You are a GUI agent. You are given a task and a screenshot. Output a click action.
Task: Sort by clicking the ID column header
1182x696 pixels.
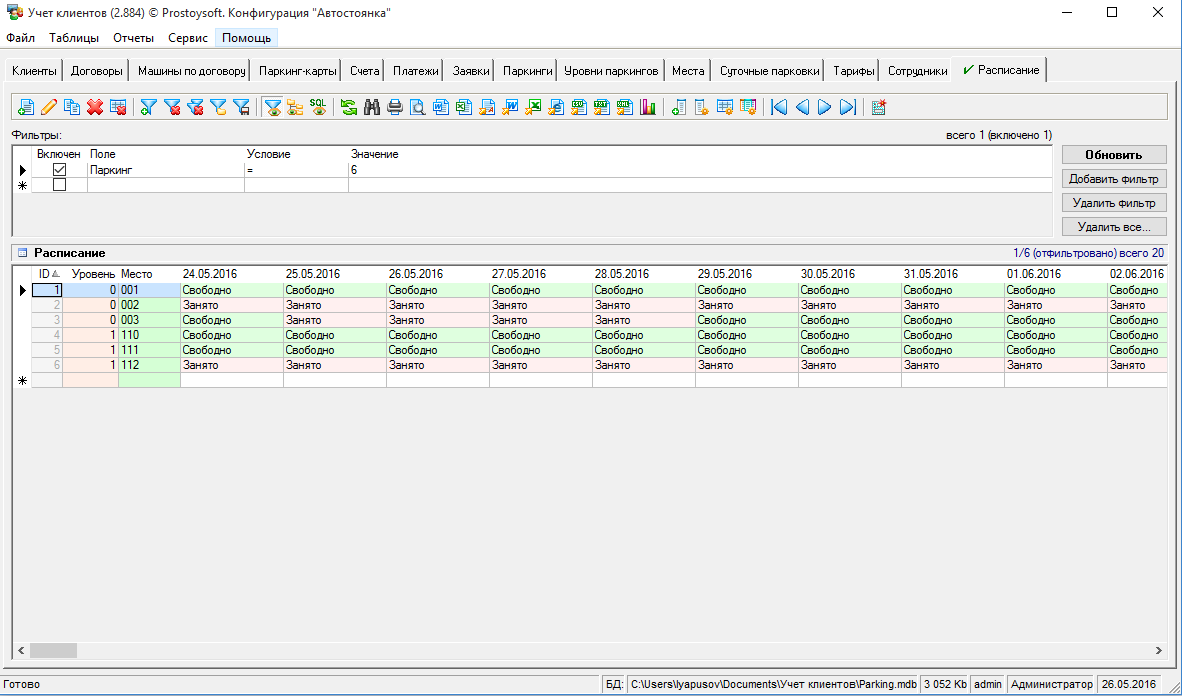click(46, 273)
